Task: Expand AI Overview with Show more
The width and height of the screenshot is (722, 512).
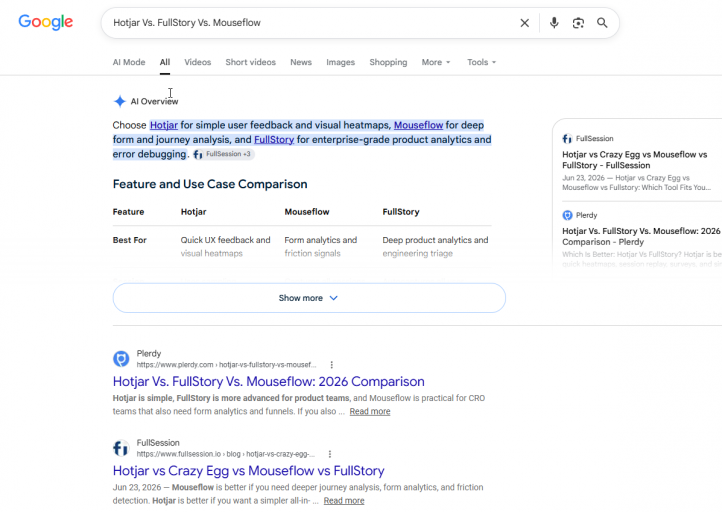Action: (x=309, y=298)
